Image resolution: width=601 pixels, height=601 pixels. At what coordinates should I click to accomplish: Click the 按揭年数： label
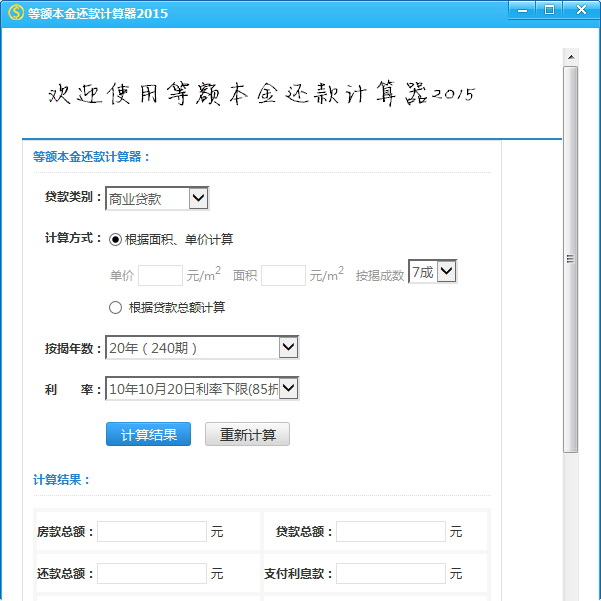tap(73, 348)
